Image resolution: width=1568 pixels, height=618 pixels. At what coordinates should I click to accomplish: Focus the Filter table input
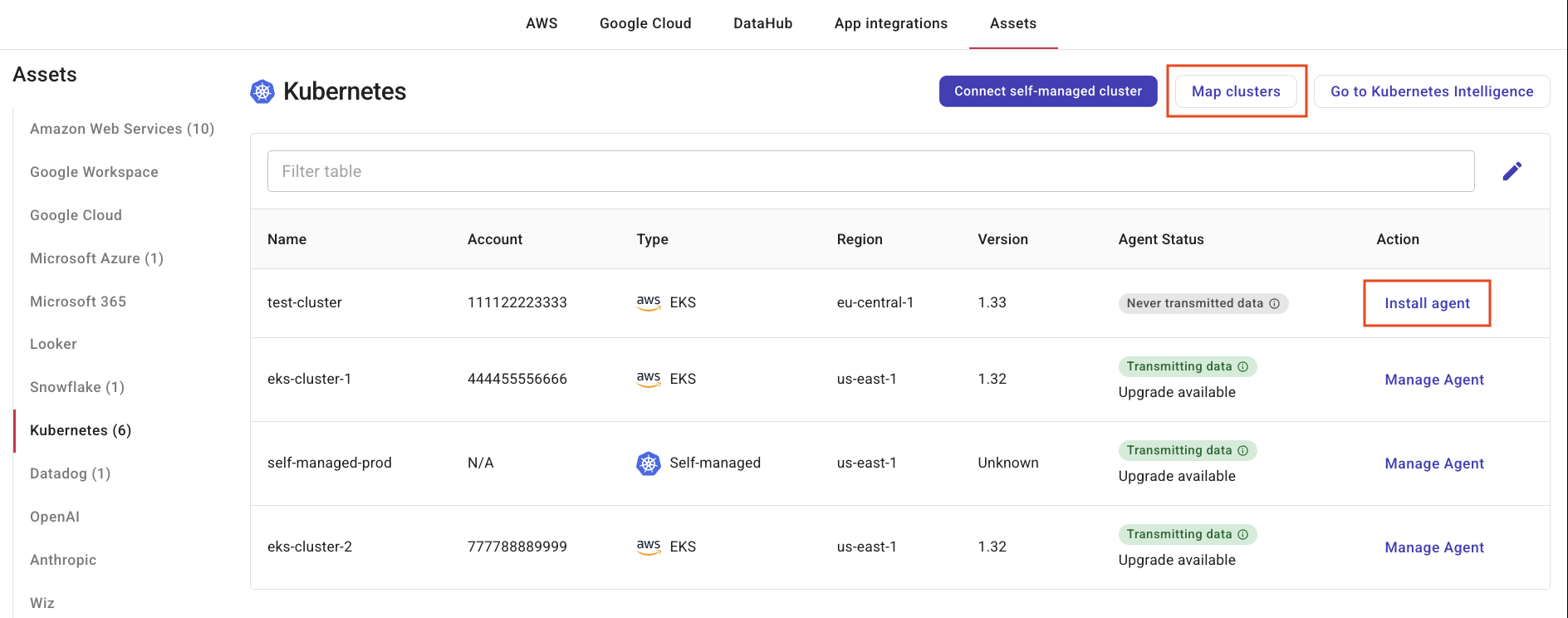pyautogui.click(x=870, y=171)
